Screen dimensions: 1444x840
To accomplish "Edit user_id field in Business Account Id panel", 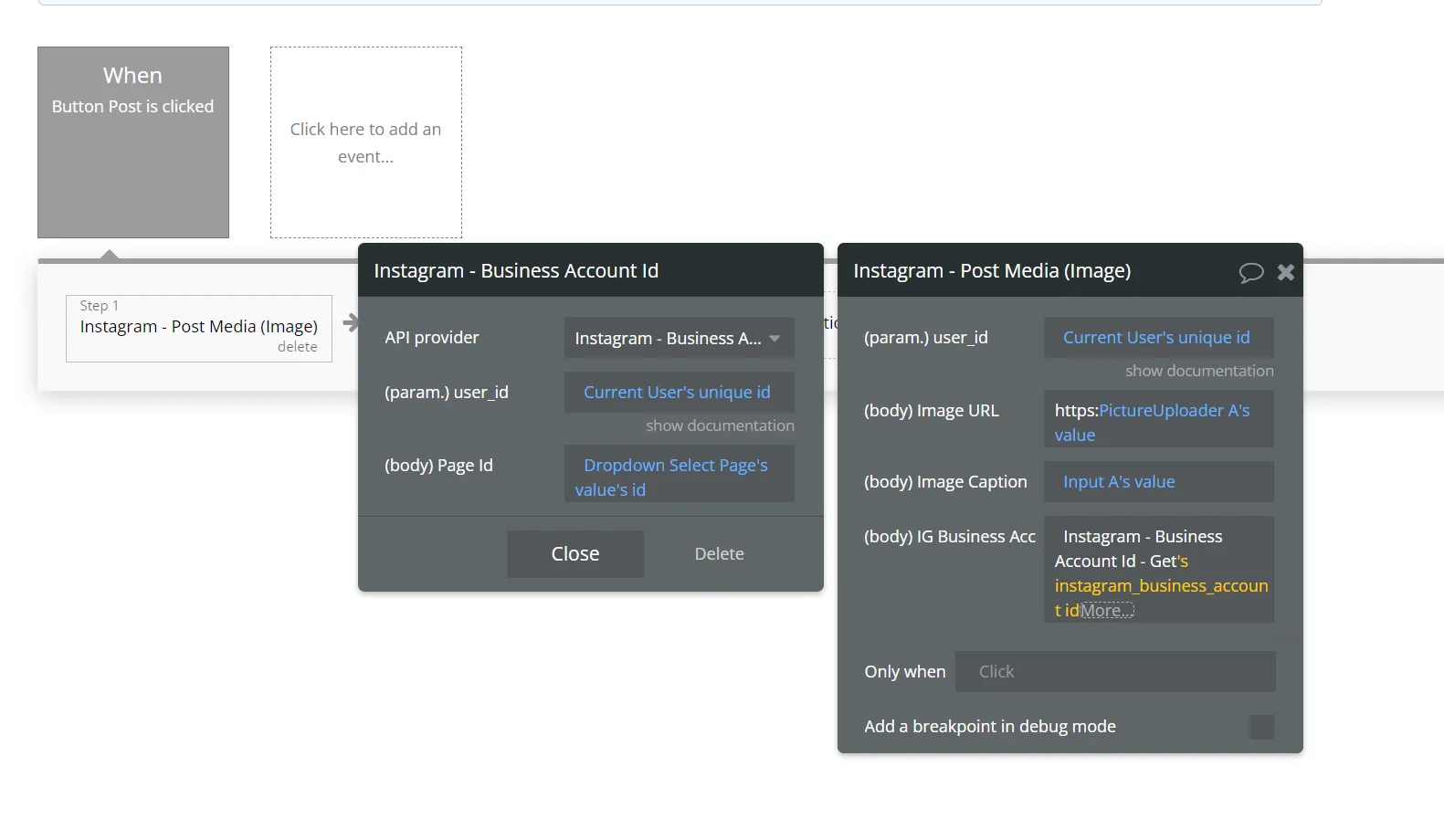I will coord(680,393).
